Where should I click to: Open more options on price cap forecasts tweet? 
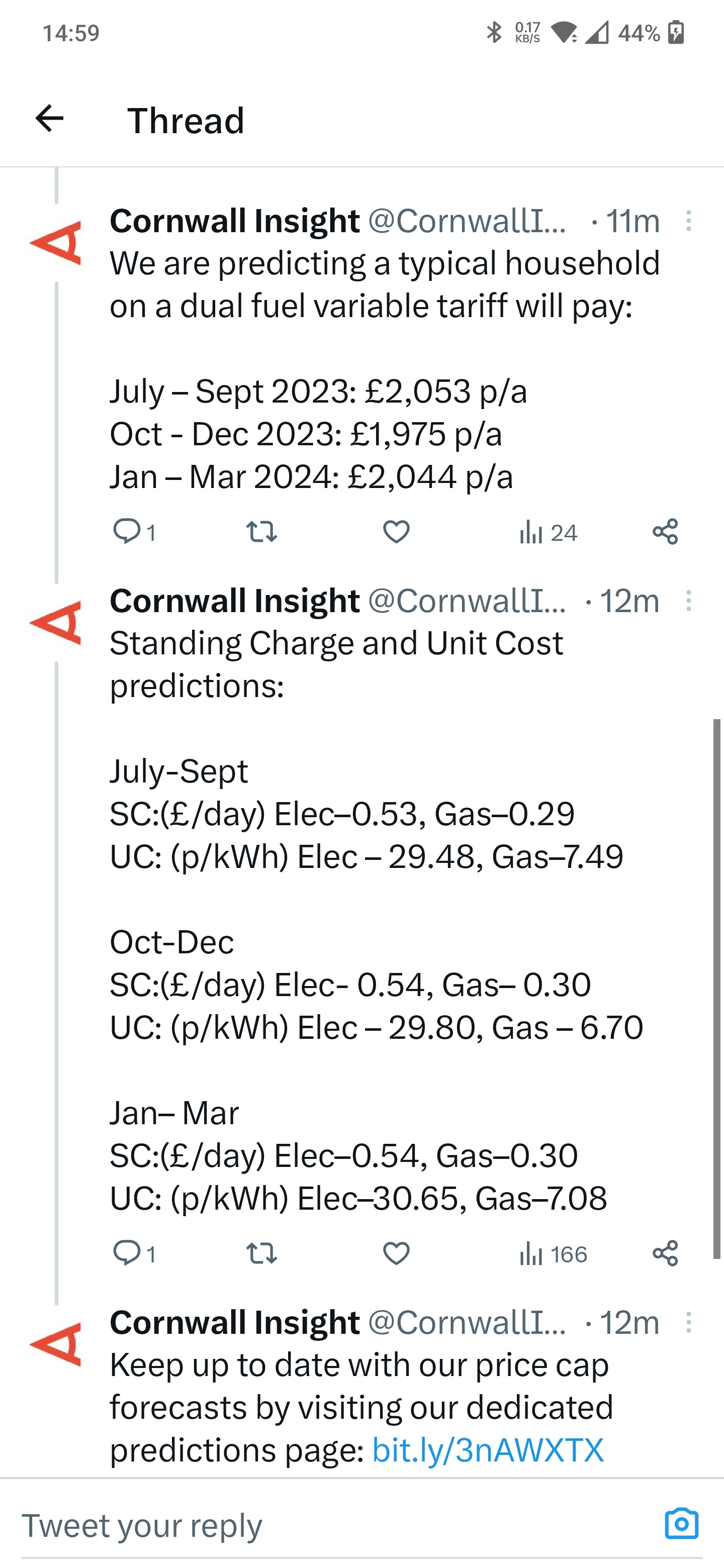(x=689, y=1323)
